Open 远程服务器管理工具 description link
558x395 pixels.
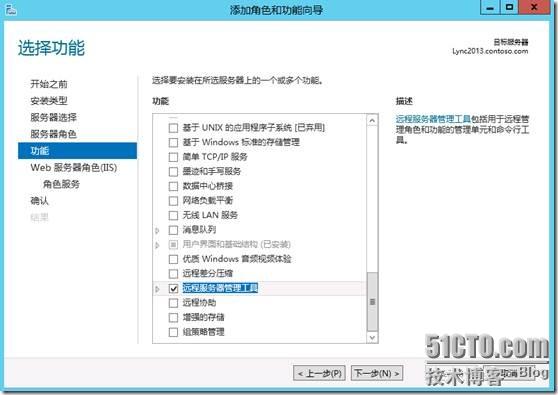pyautogui.click(x=433, y=119)
